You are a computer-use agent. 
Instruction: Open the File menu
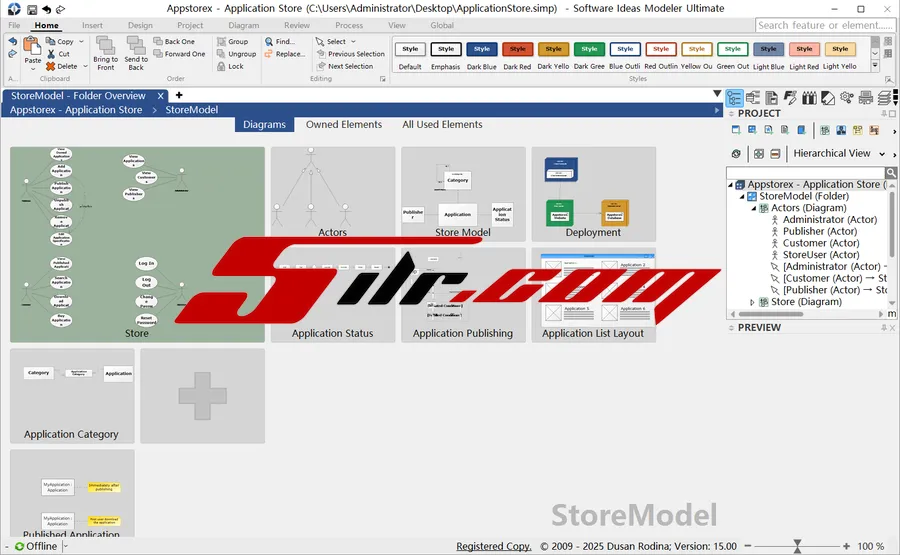14,25
